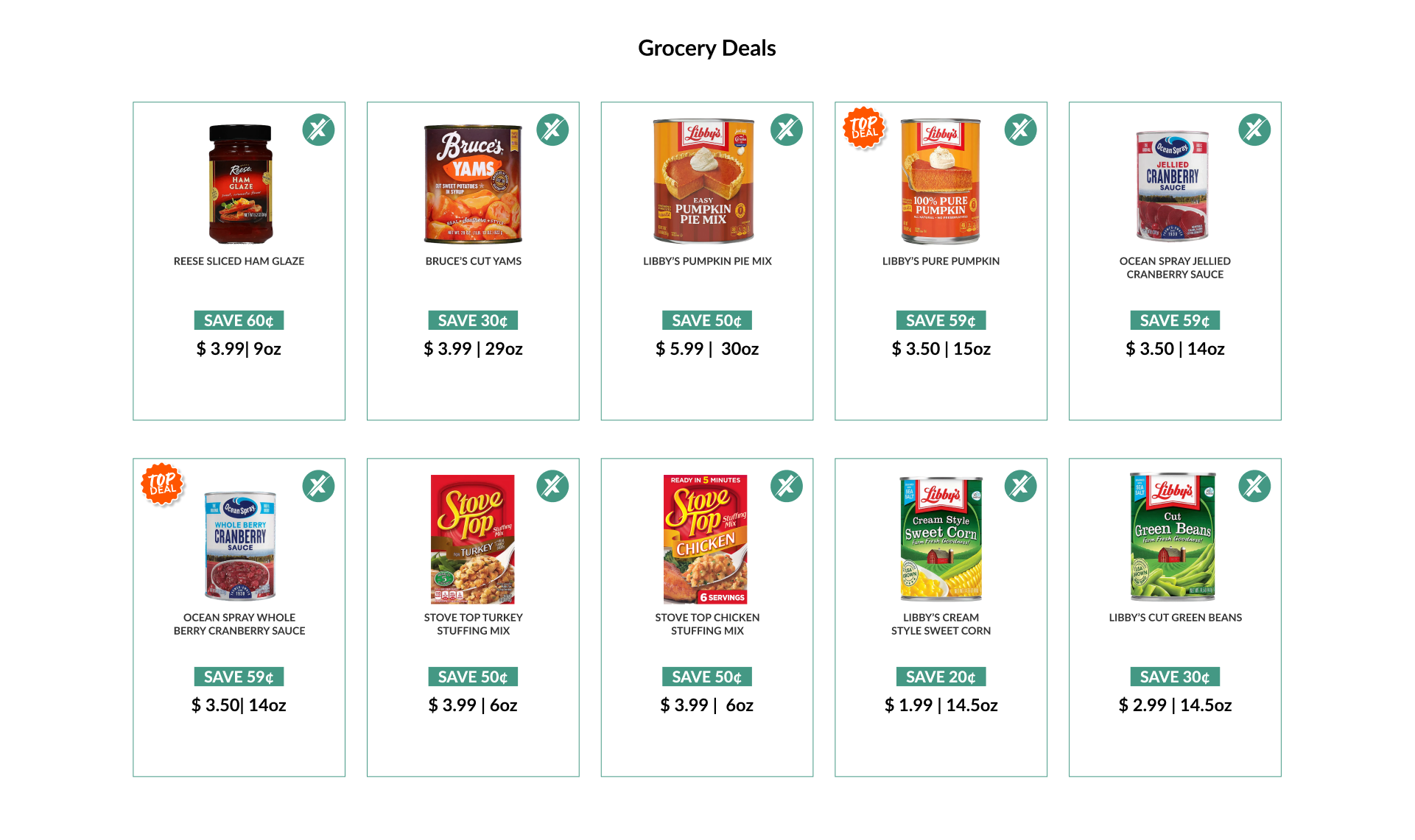Click the Top Deal badge on Whole Berry Cranberry Sauce

coord(162,484)
